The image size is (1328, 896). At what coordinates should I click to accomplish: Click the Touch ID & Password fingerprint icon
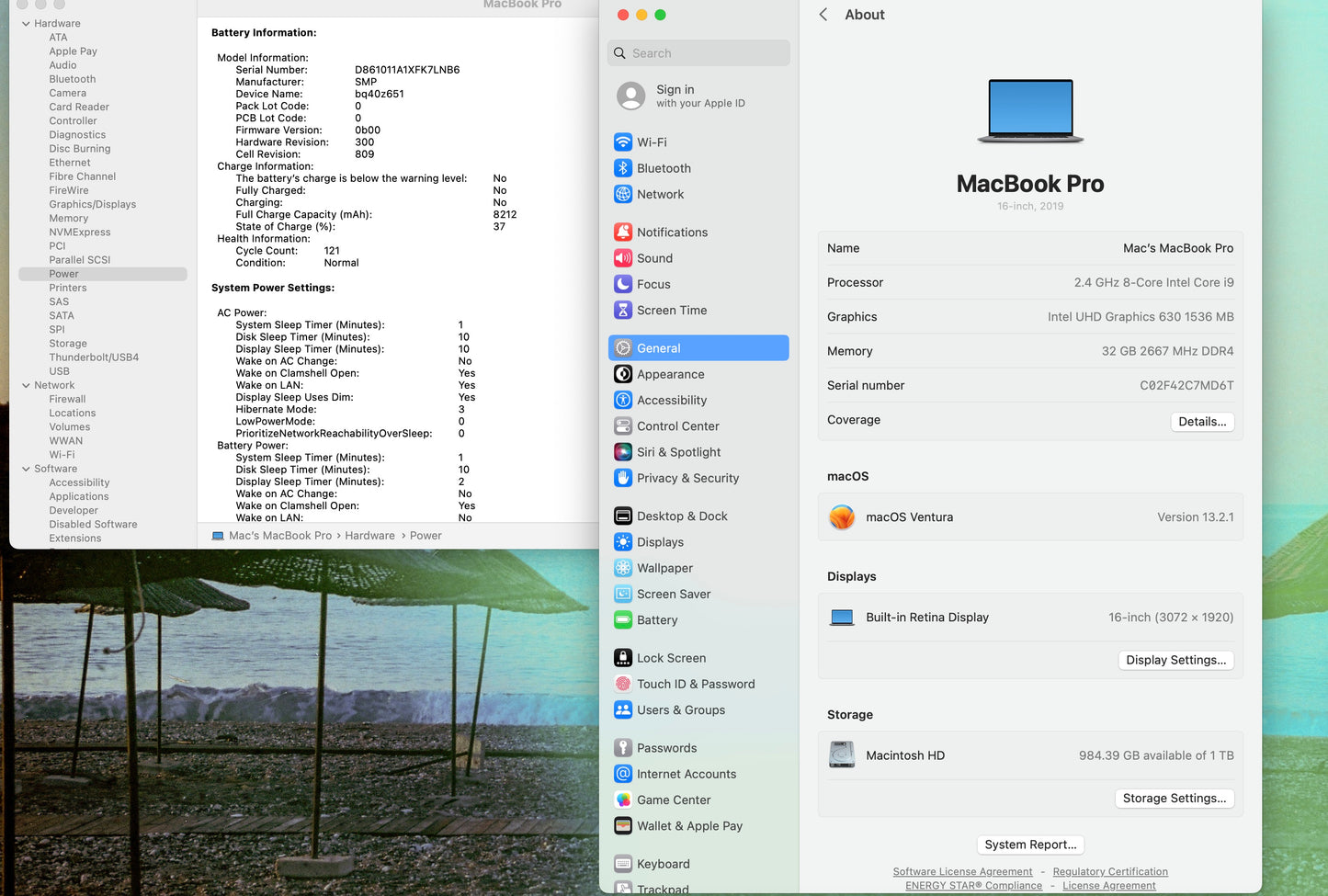(x=623, y=684)
